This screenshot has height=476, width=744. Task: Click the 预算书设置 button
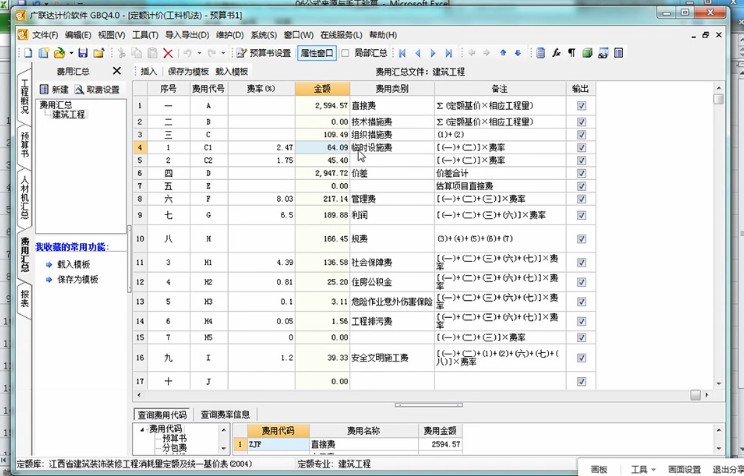coord(264,53)
